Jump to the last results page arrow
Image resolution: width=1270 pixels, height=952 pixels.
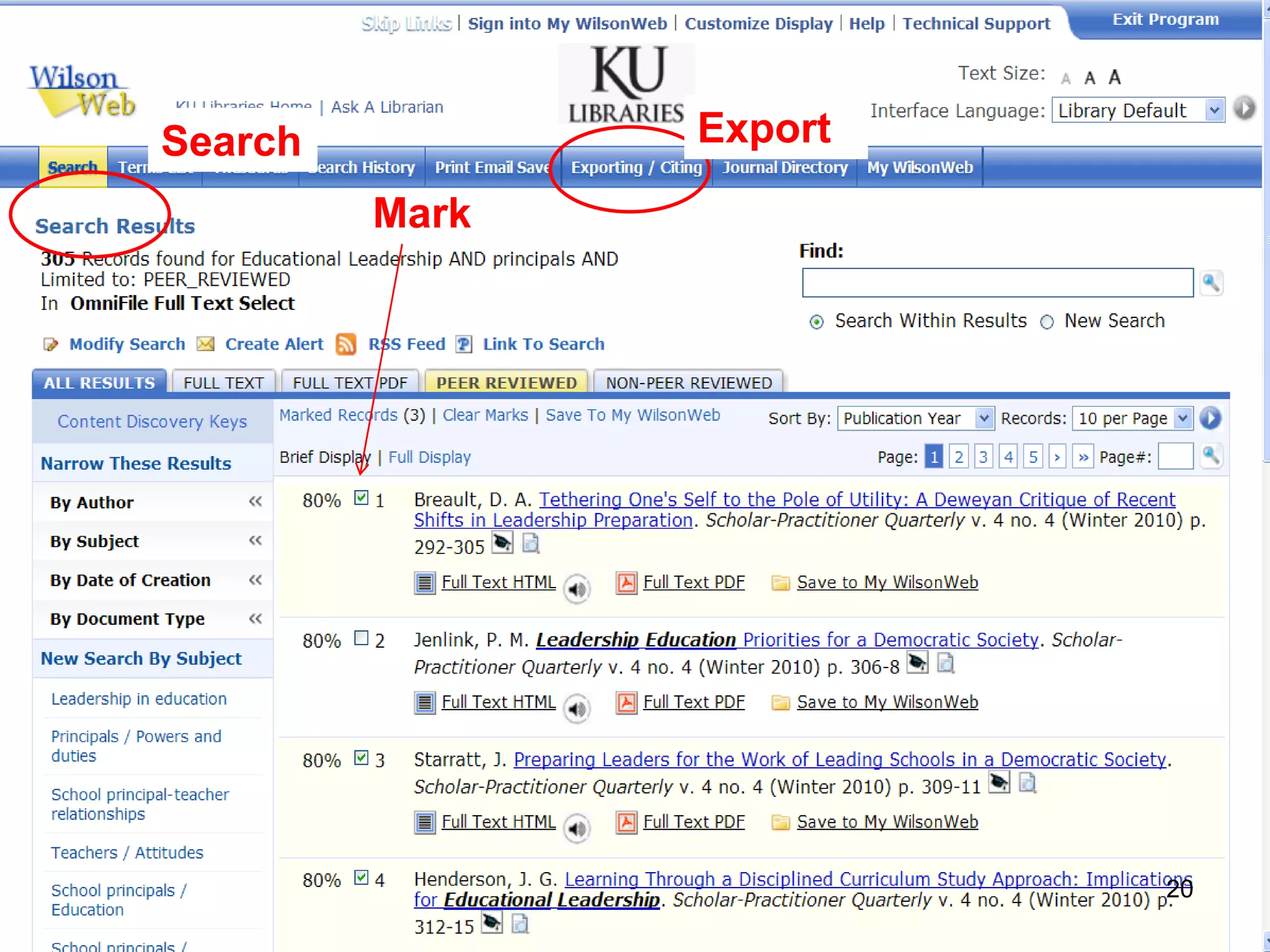pyautogui.click(x=1083, y=457)
